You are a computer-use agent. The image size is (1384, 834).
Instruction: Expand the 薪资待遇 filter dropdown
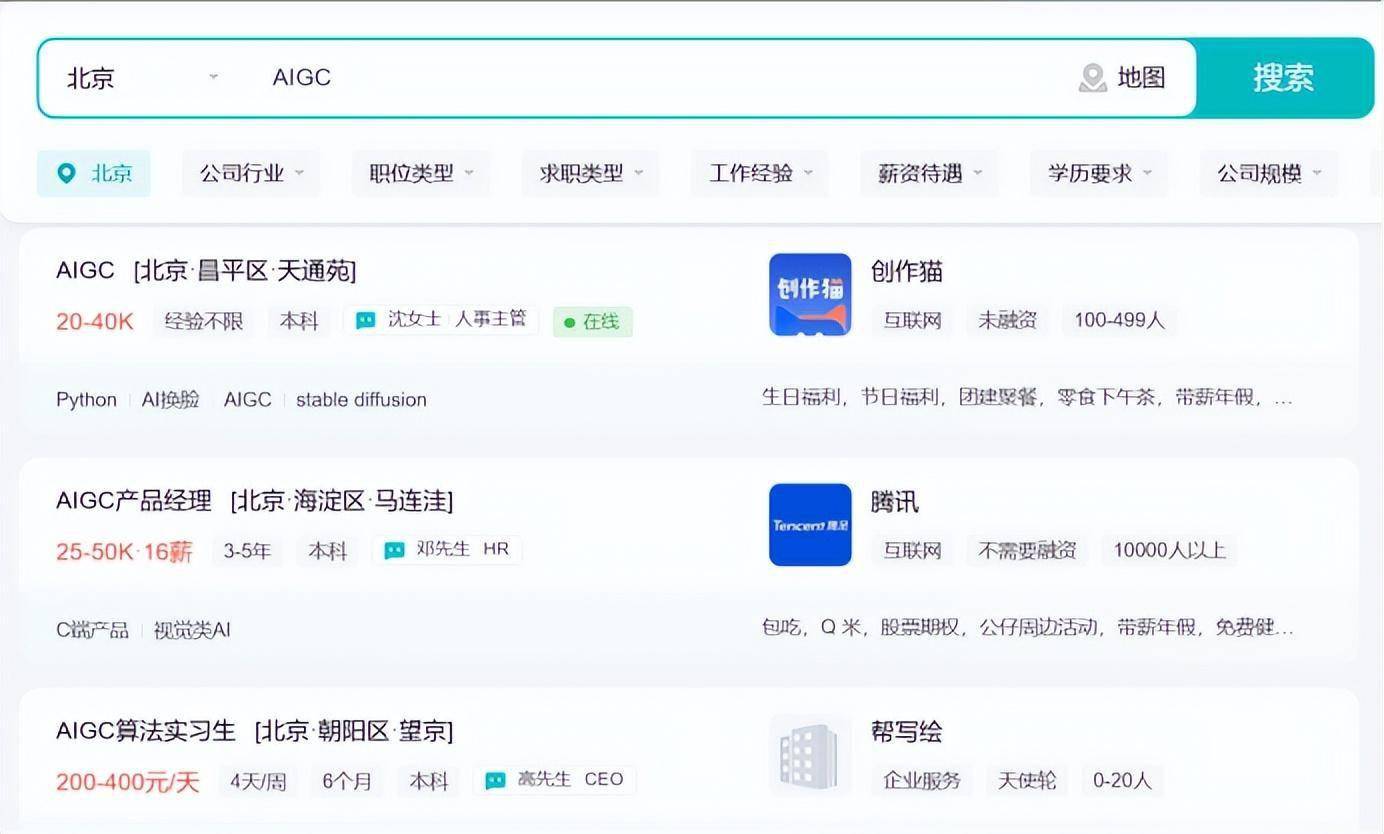tap(930, 174)
